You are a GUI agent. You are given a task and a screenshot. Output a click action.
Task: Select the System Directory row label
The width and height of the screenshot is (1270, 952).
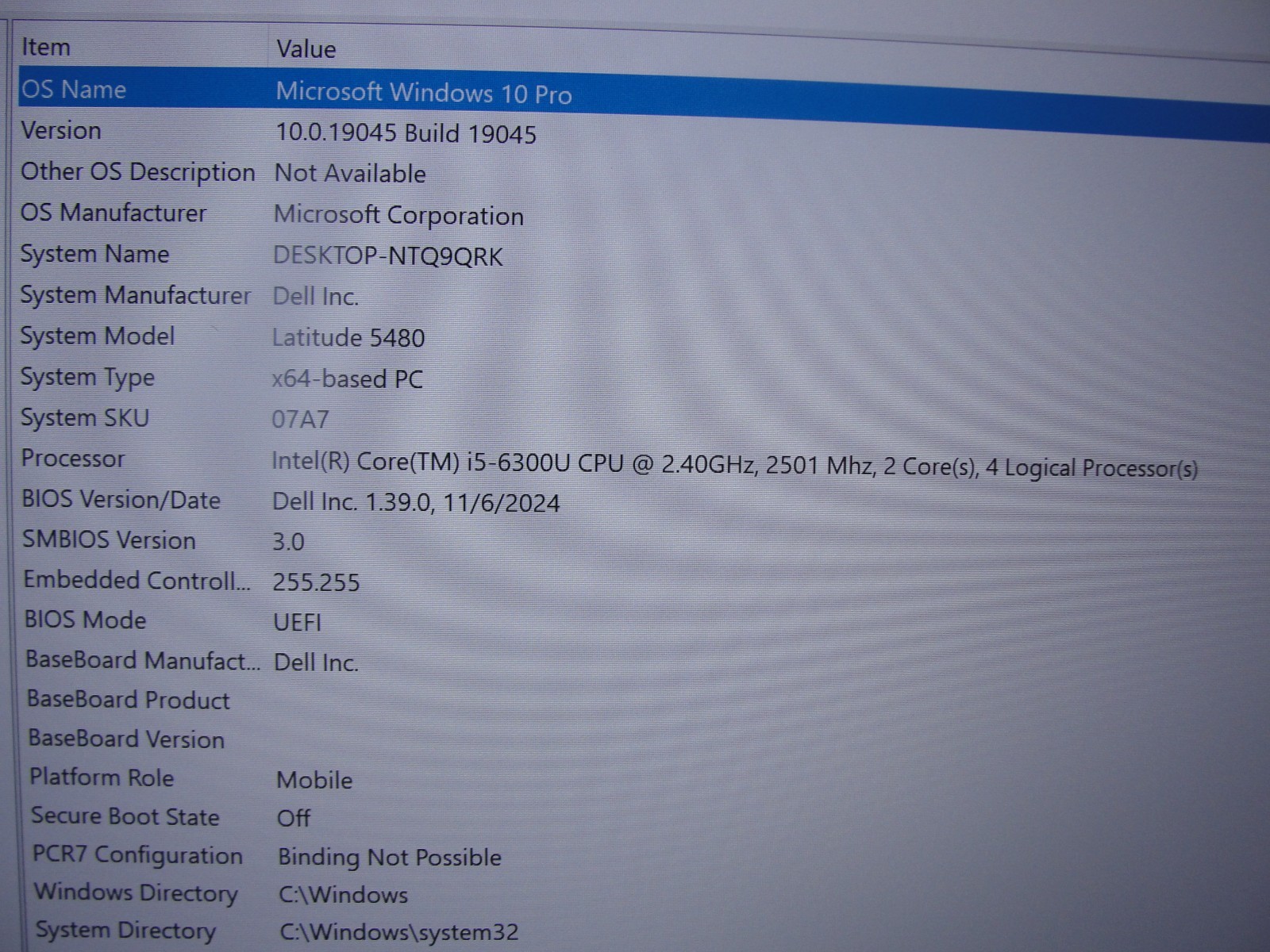tap(125, 930)
